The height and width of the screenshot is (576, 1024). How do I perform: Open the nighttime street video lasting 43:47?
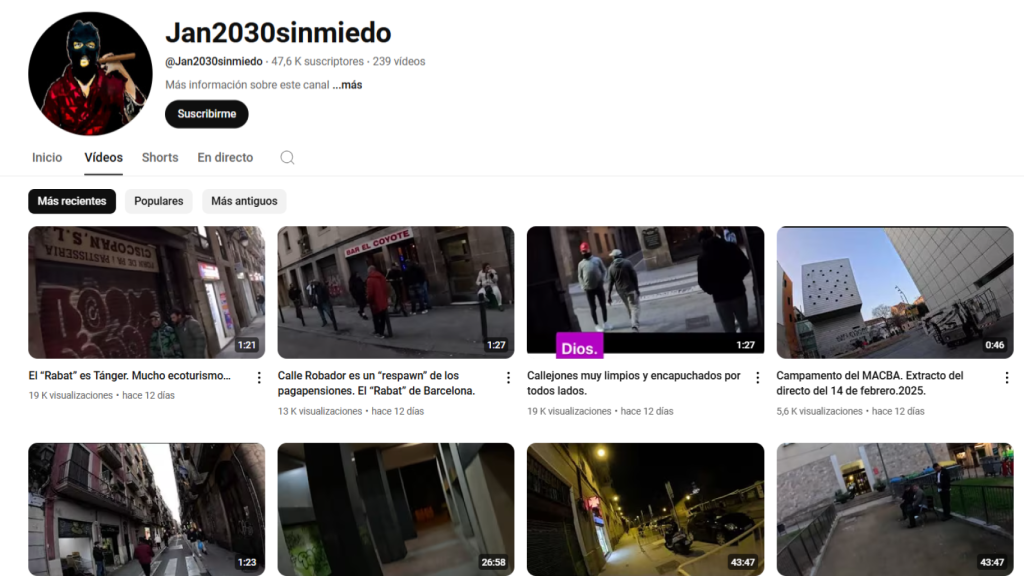(x=645, y=509)
